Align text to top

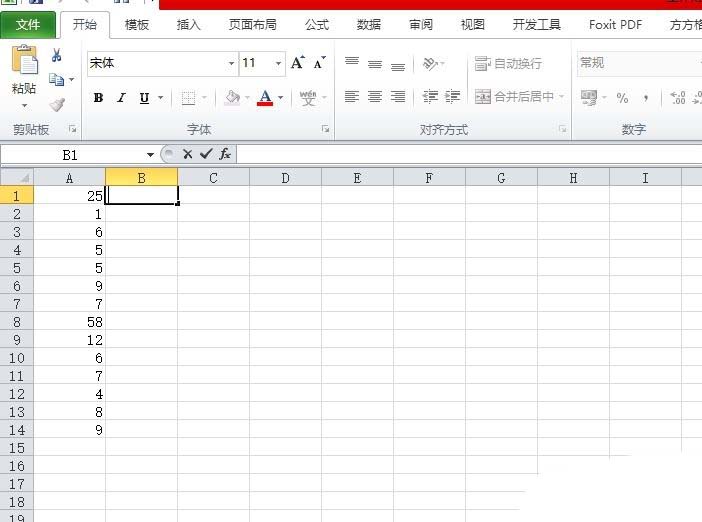[x=352, y=63]
